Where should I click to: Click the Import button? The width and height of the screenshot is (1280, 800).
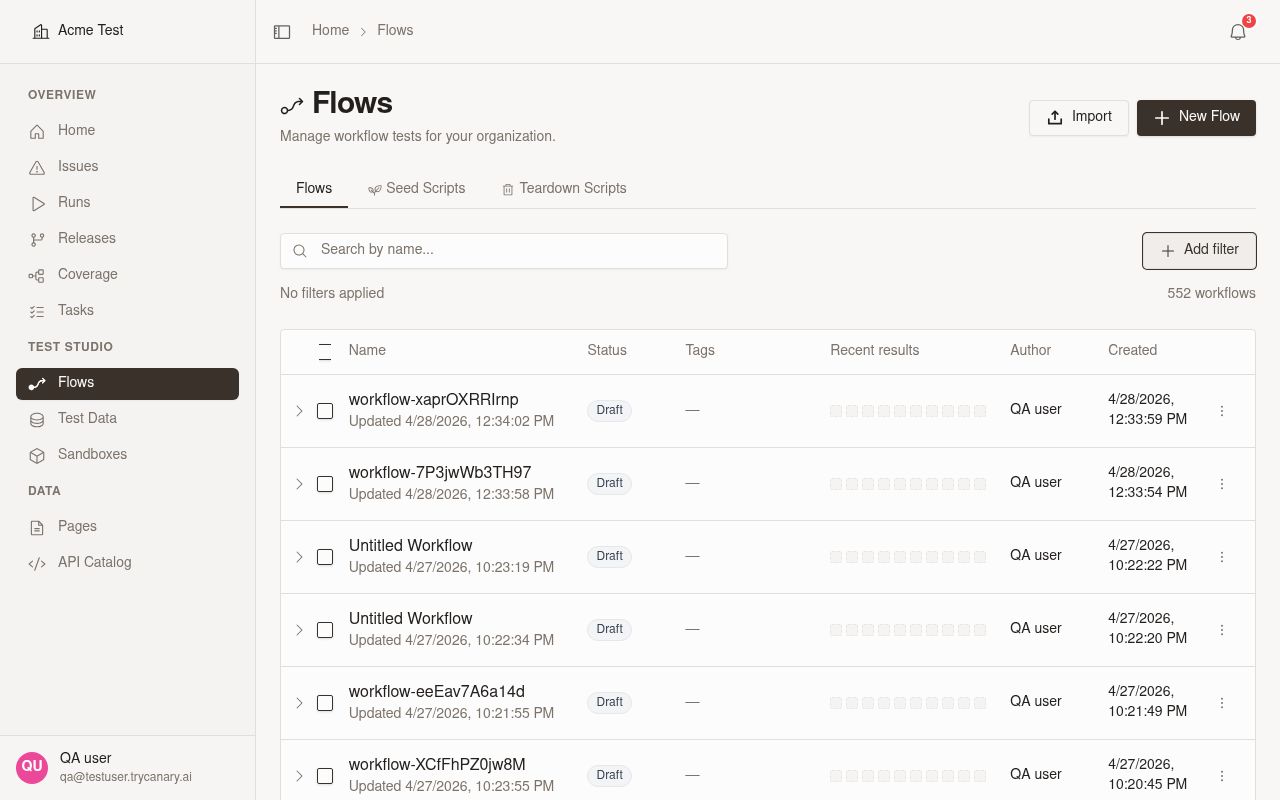[1079, 117]
